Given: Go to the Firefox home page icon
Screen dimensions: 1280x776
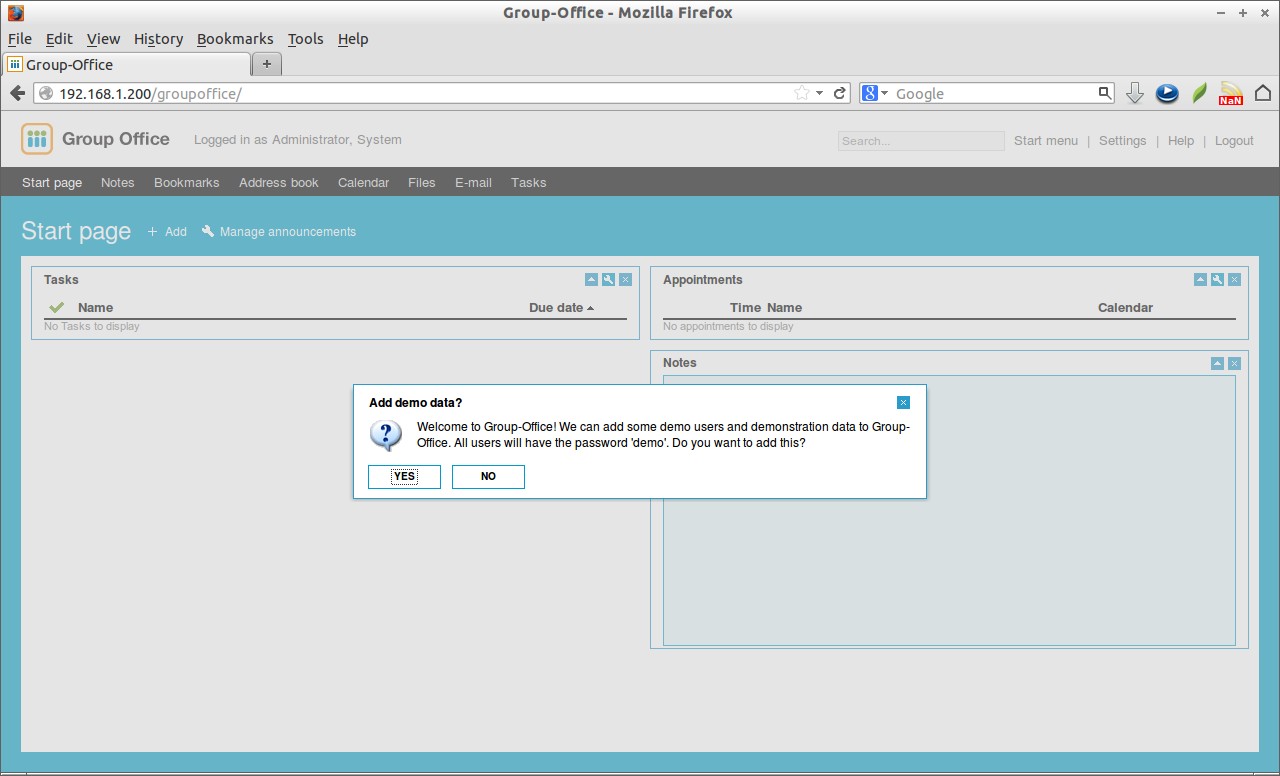Looking at the screenshot, I should click(x=1263, y=93).
